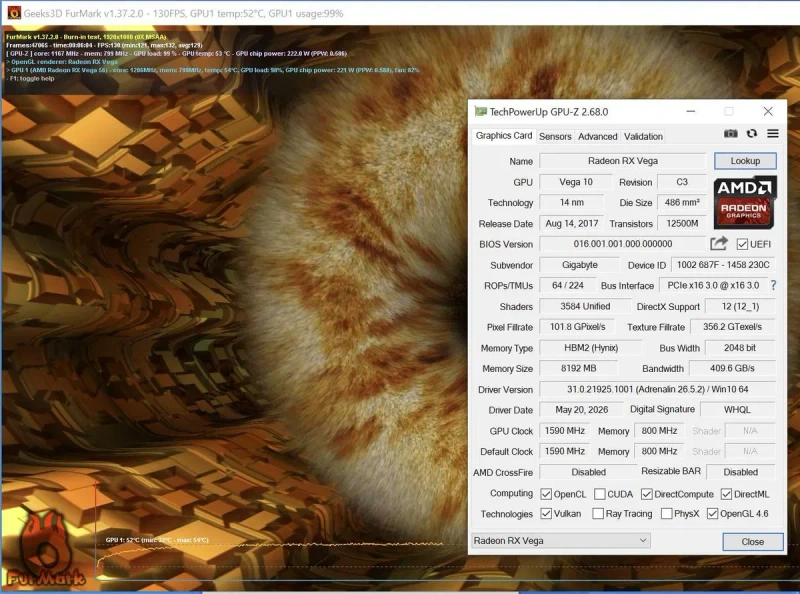Go to the Validation tab
The width and height of the screenshot is (800, 594).
pyautogui.click(x=643, y=136)
